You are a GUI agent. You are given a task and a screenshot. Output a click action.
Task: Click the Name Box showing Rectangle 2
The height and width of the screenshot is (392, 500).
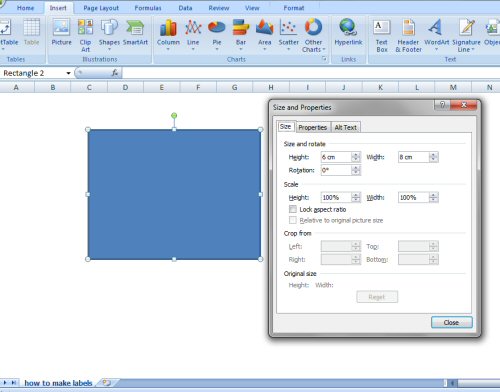[x=33, y=73]
